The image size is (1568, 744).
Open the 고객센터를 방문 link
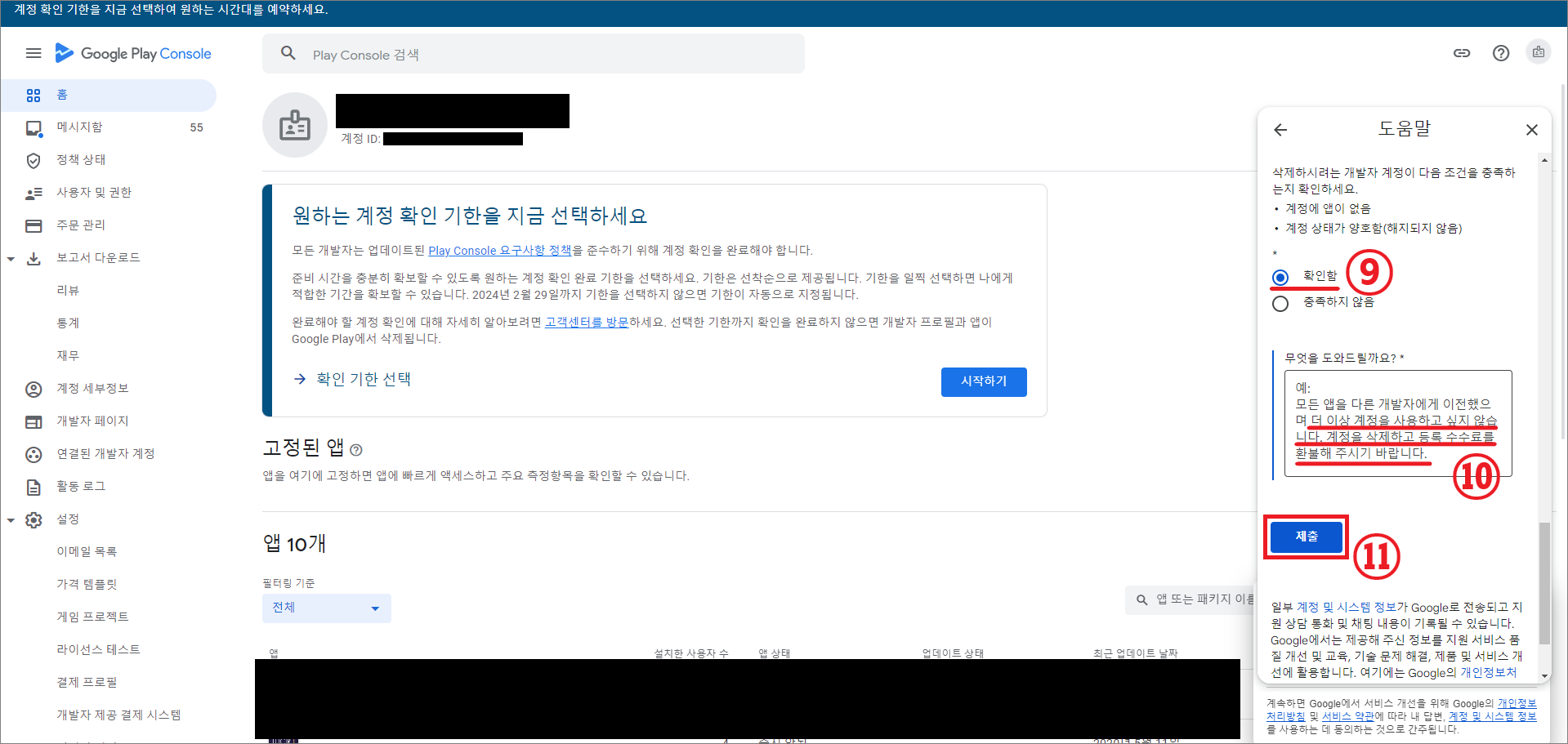coord(587,323)
